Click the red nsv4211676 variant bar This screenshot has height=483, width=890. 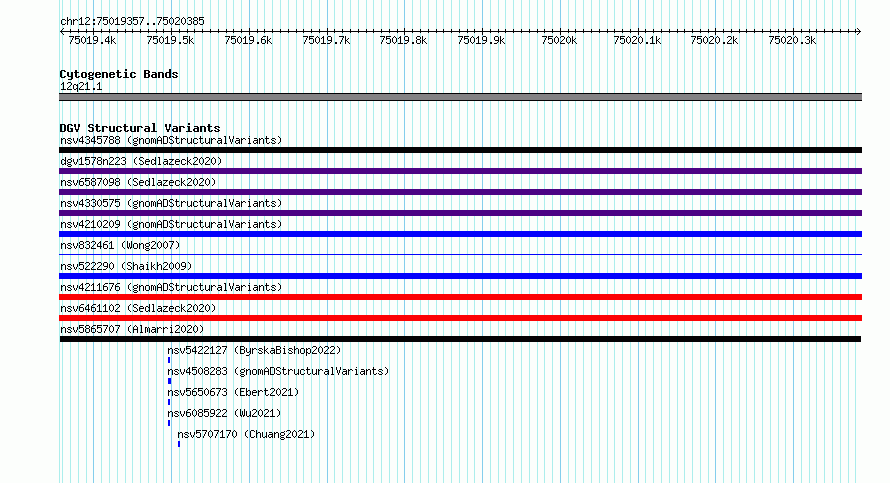click(x=460, y=297)
